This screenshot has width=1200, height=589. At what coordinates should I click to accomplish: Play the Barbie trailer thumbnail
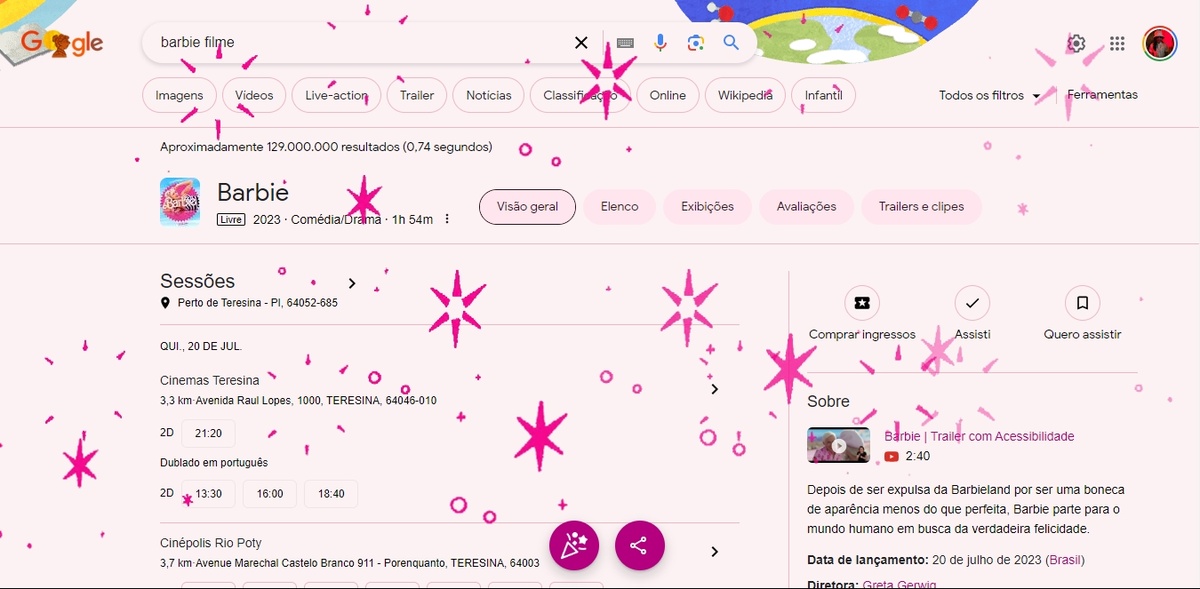pos(838,445)
